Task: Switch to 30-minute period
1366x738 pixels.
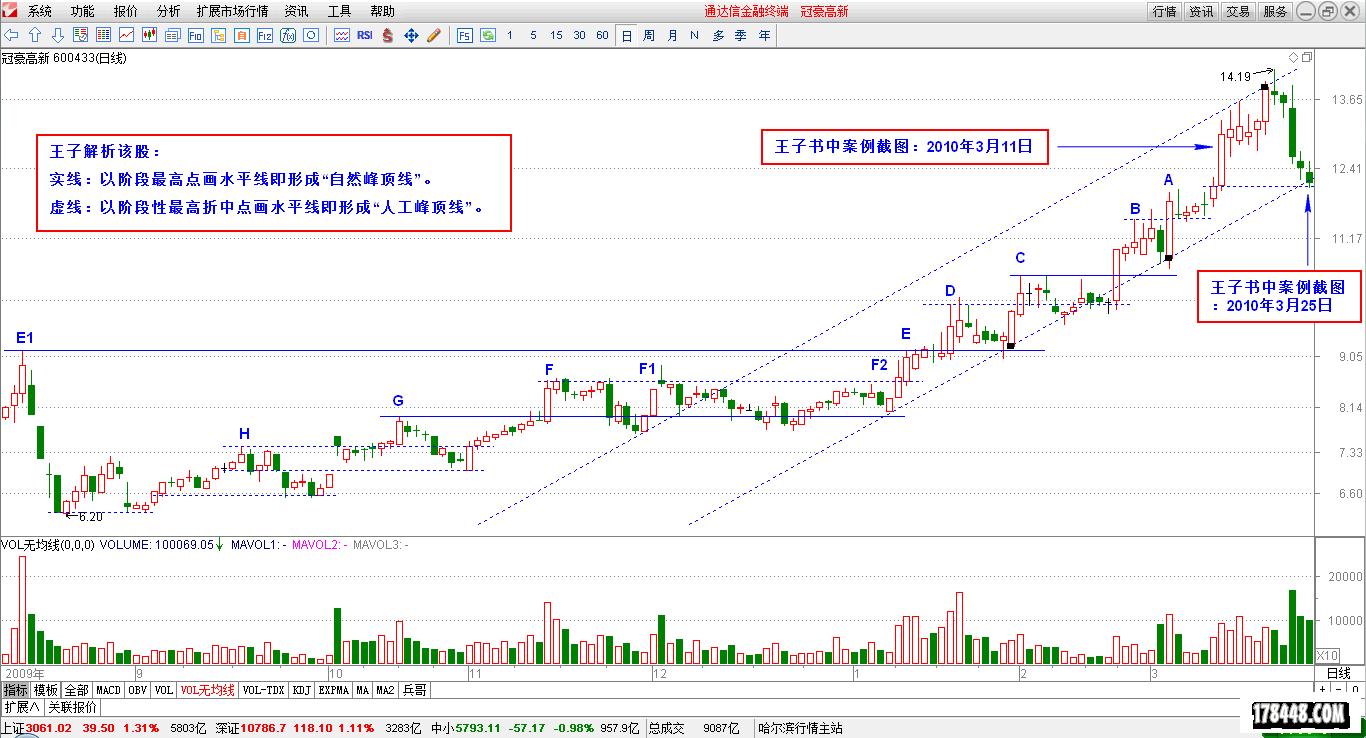Action: click(x=579, y=35)
